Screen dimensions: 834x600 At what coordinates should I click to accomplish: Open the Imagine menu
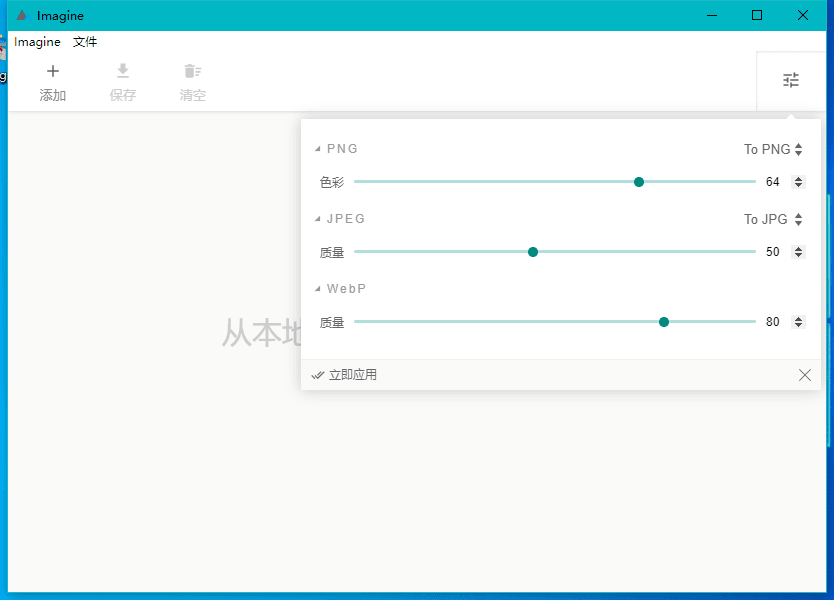(37, 42)
